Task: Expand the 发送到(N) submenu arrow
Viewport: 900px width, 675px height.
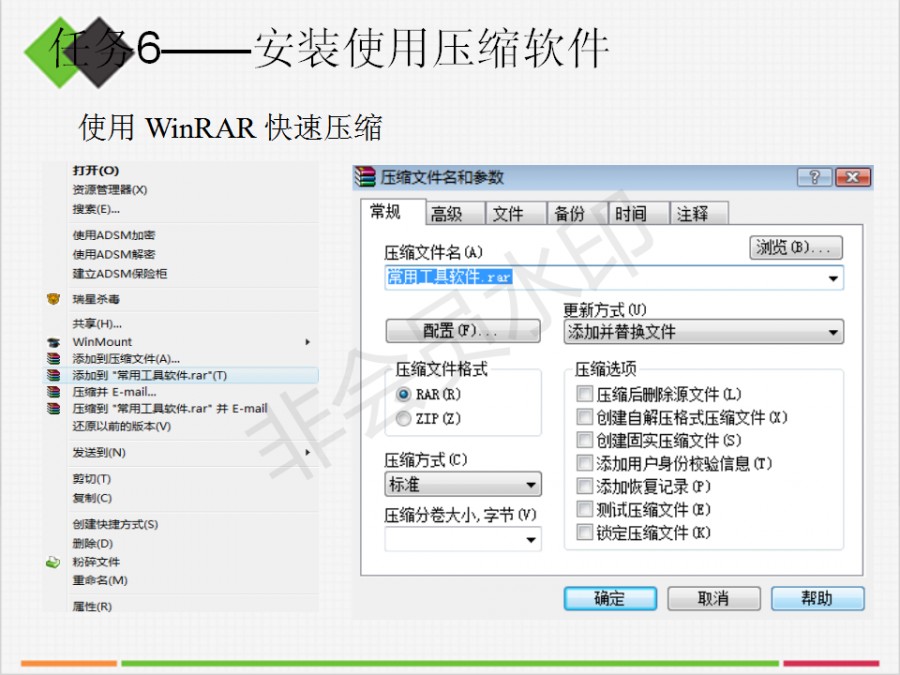Action: coord(307,453)
